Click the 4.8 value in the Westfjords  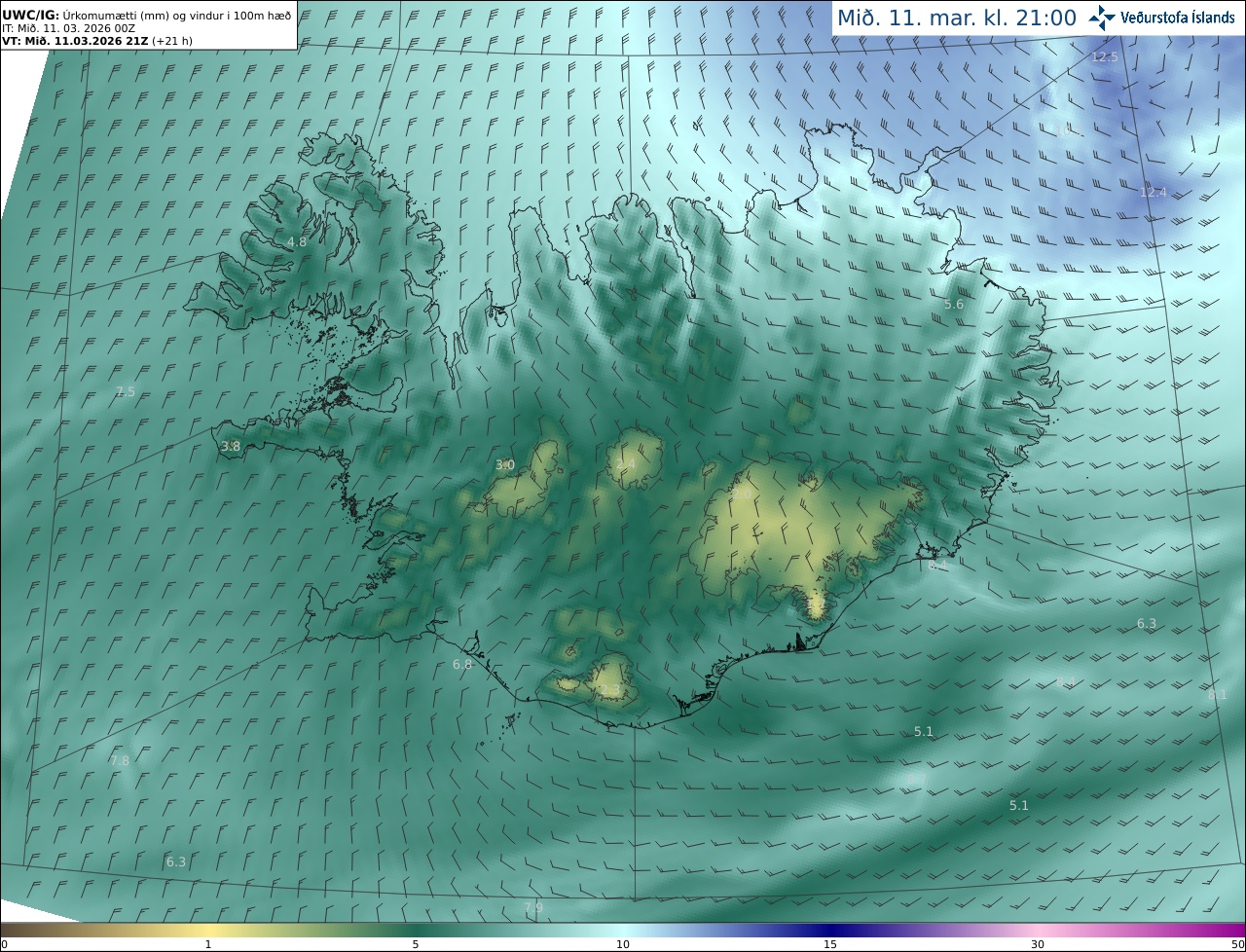(297, 241)
